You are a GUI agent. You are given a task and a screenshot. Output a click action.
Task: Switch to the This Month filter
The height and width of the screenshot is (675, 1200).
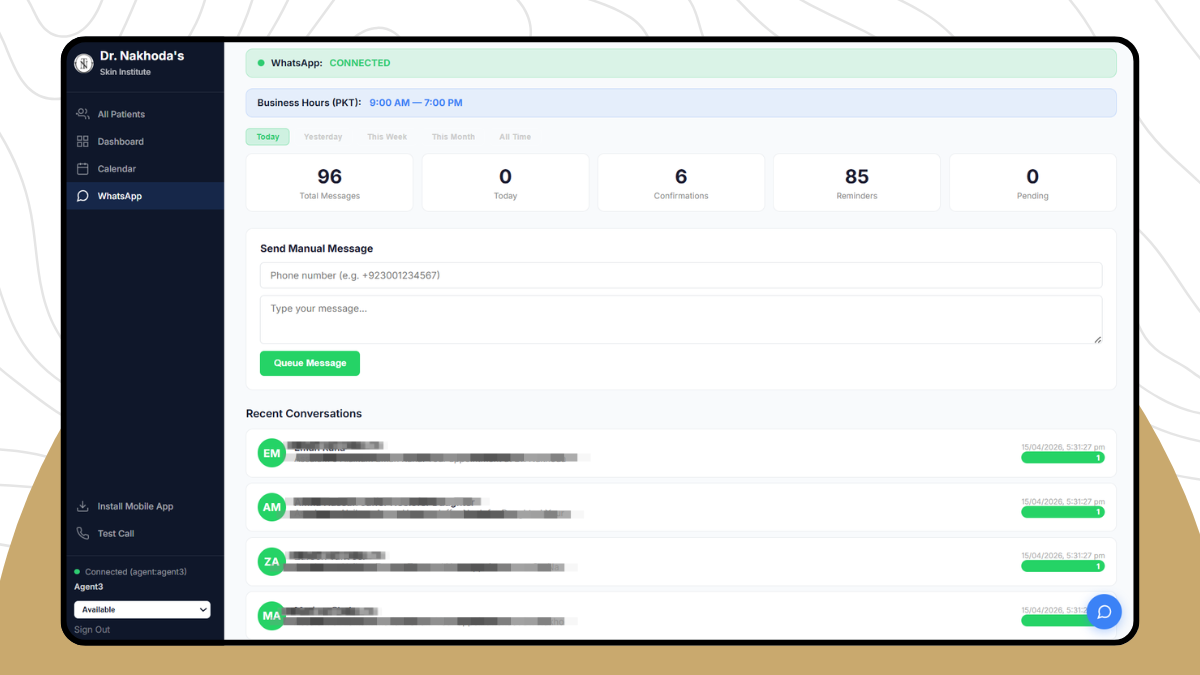coord(453,137)
